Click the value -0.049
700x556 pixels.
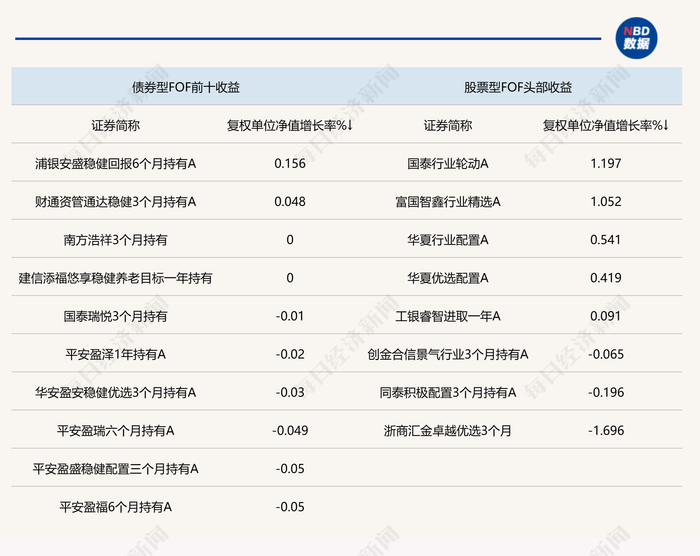[x=290, y=431]
